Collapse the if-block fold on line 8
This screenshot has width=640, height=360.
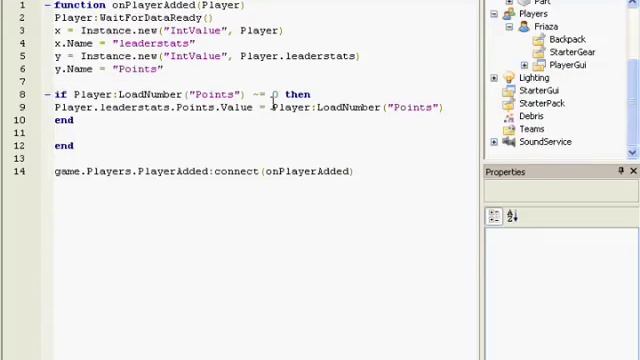coord(47,95)
